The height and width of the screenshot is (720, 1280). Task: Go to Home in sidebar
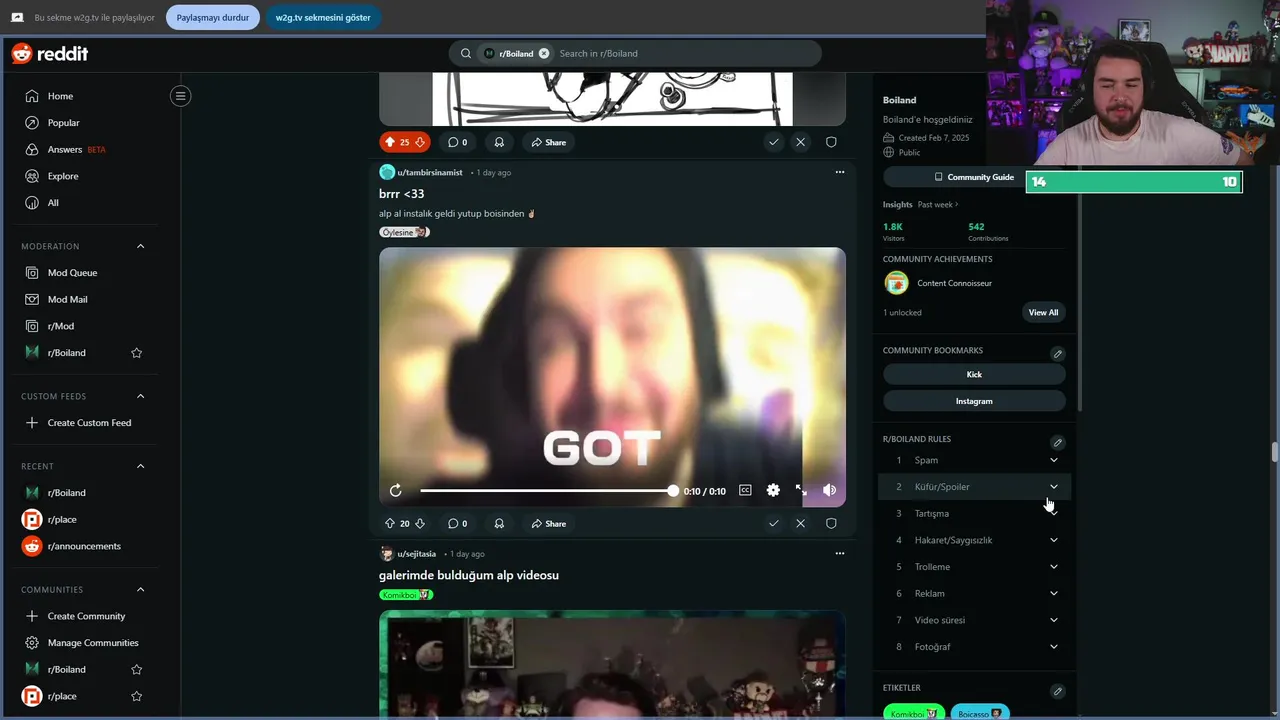[x=60, y=96]
